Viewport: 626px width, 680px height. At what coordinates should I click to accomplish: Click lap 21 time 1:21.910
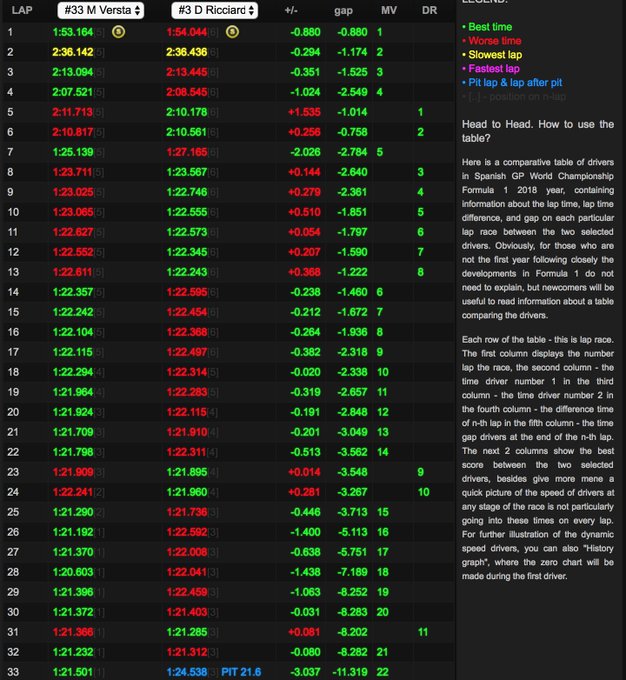[187, 432]
